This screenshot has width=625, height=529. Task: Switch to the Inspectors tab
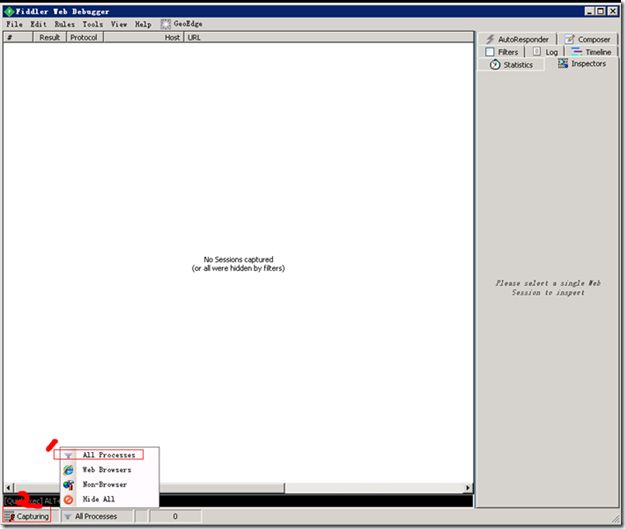click(582, 63)
